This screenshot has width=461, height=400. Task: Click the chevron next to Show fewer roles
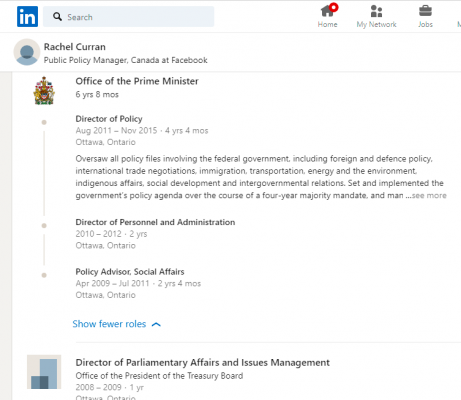(x=156, y=324)
